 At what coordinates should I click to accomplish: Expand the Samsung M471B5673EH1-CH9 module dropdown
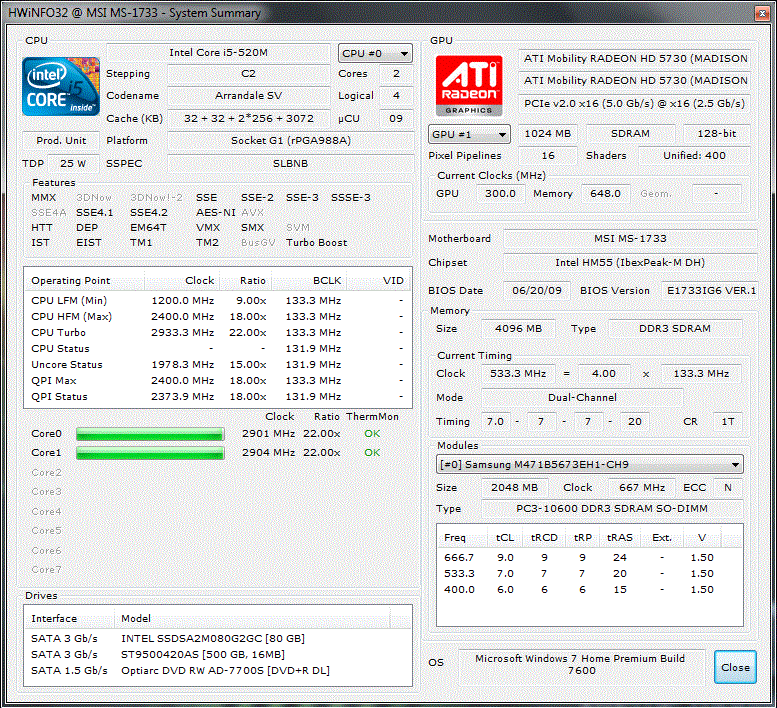[x=589, y=464]
